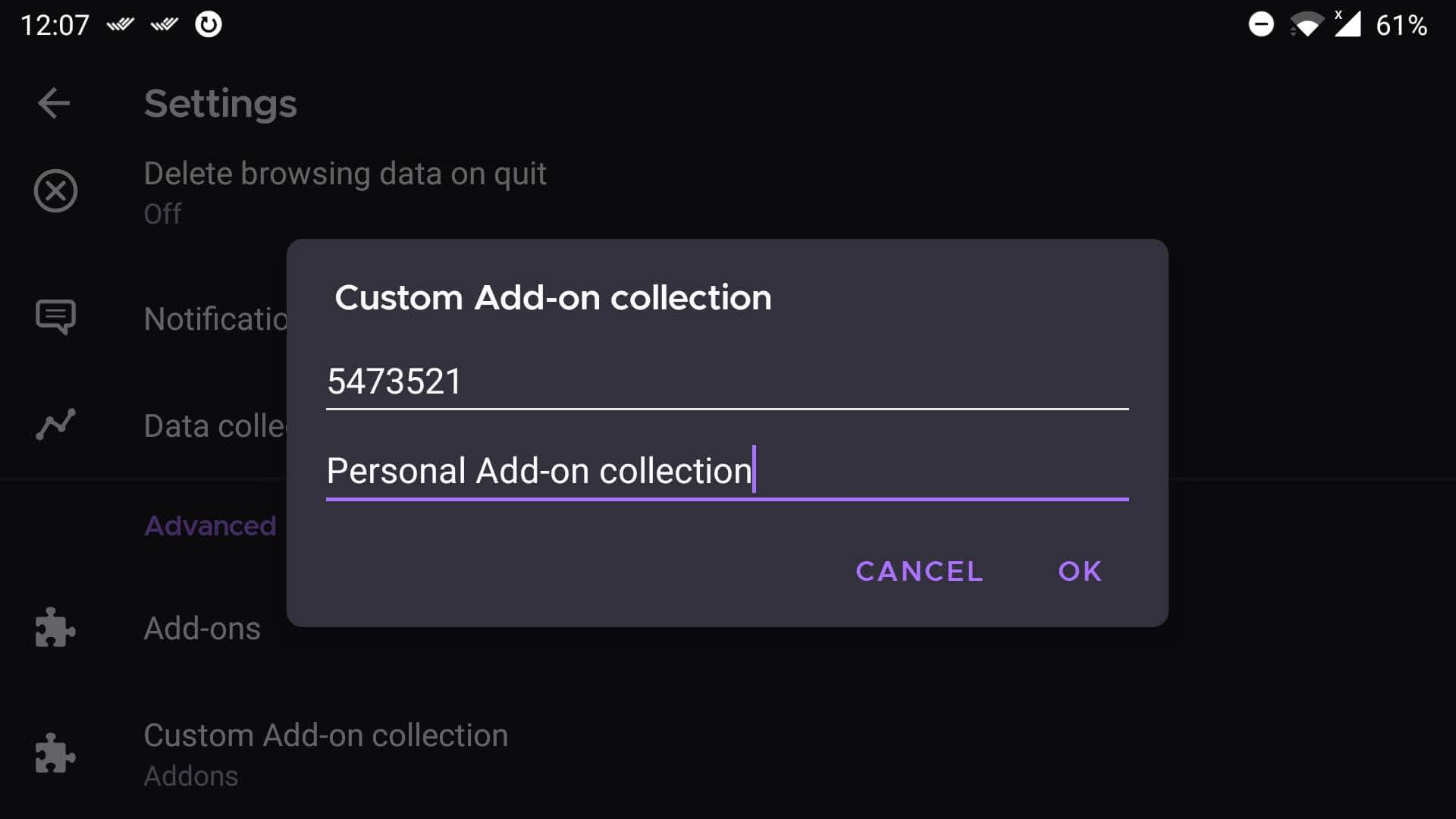Tap the circular sync icon in status bar
This screenshot has height=819, width=1456.
coord(209,25)
